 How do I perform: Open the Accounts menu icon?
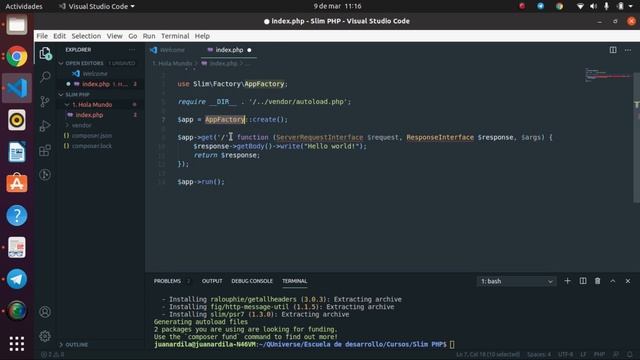45,312
